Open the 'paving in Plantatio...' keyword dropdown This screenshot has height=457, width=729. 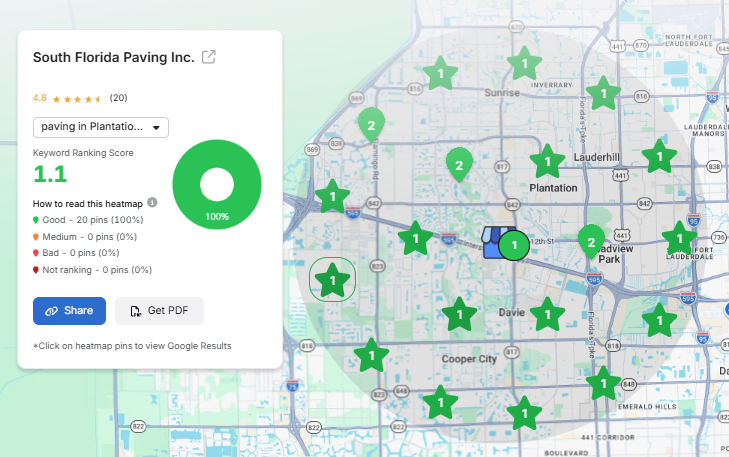(101, 127)
